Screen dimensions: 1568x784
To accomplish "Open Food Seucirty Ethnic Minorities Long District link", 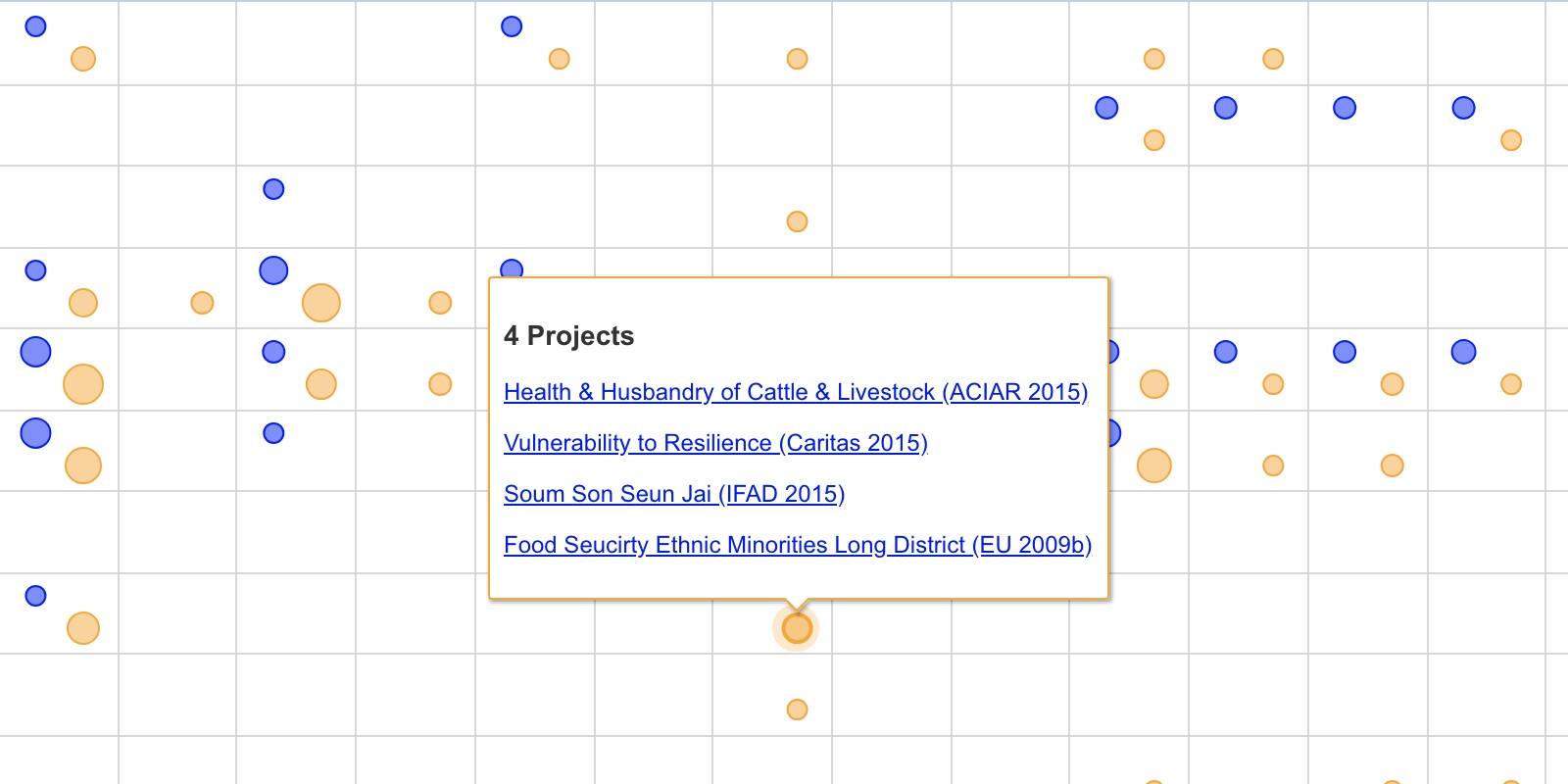I will pyautogui.click(x=798, y=545).
